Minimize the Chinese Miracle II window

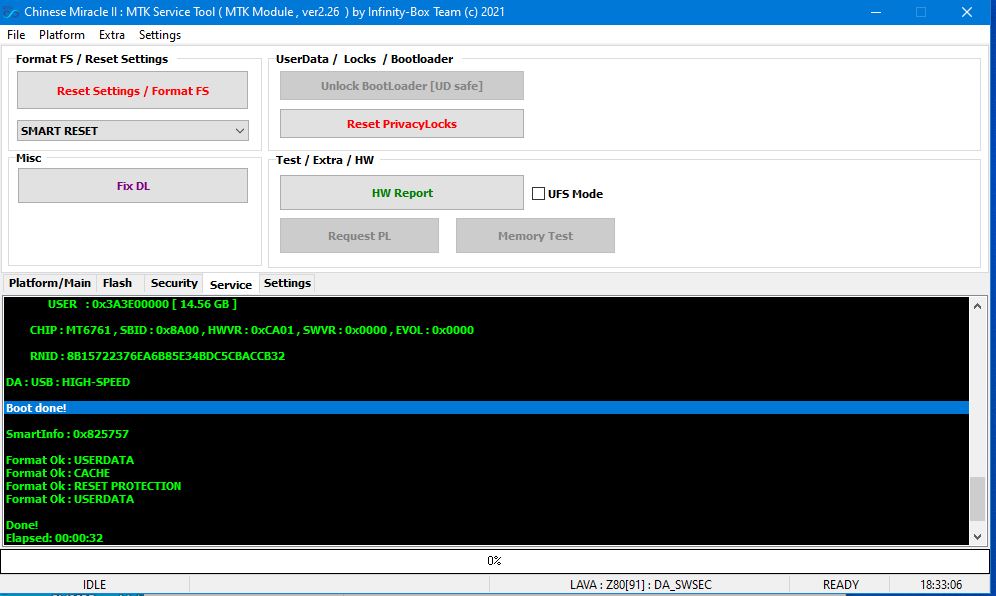tap(876, 12)
